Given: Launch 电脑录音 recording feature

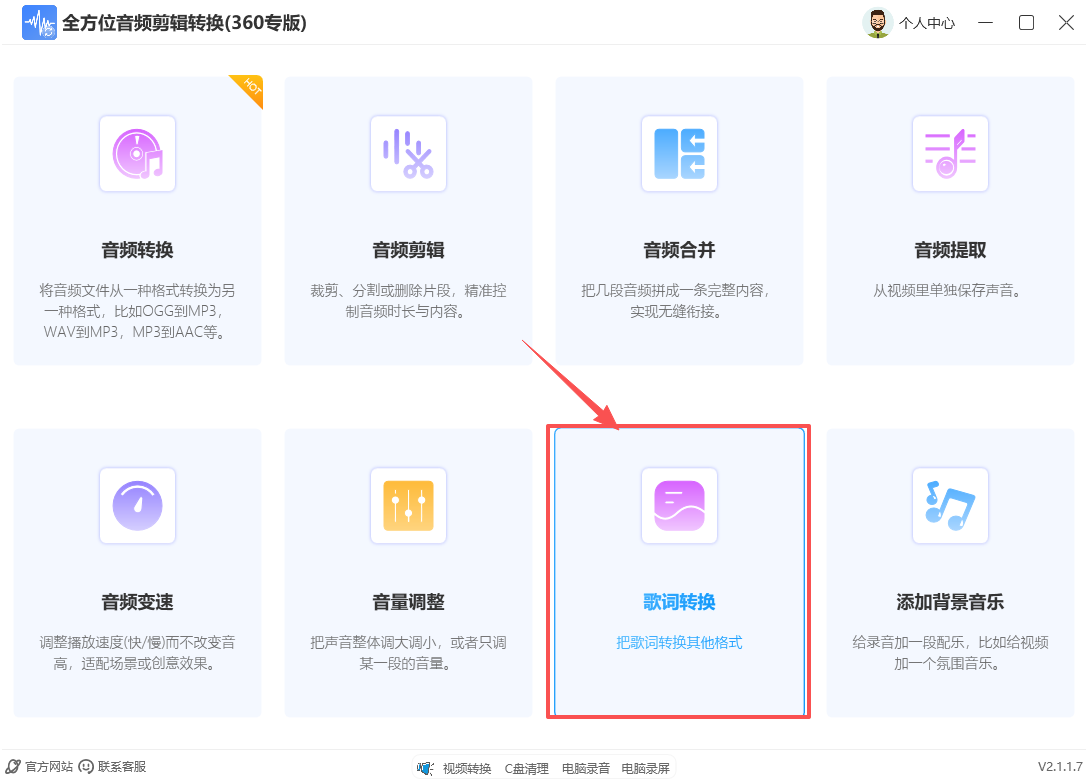Looking at the screenshot, I should pos(585,768).
